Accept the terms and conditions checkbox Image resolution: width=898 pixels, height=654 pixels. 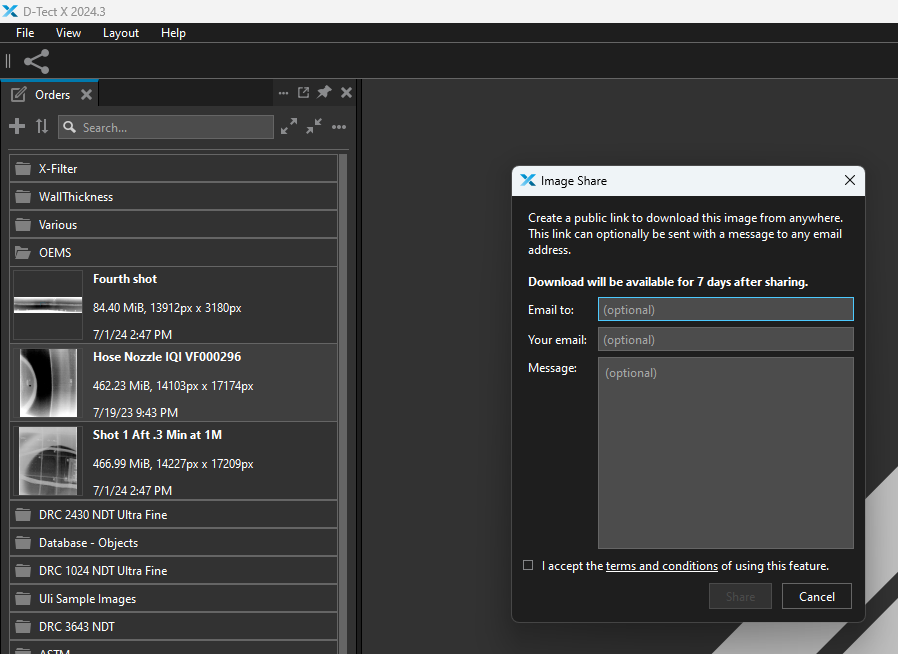pyautogui.click(x=528, y=565)
